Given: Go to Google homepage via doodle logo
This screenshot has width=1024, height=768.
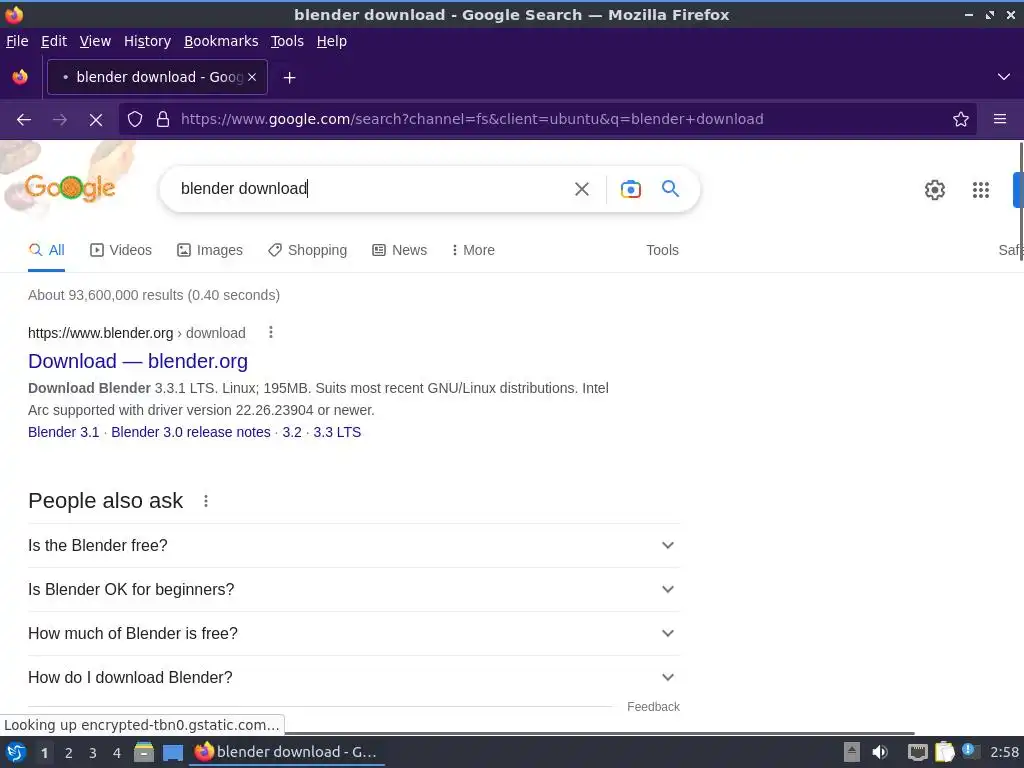Looking at the screenshot, I should [x=70, y=188].
